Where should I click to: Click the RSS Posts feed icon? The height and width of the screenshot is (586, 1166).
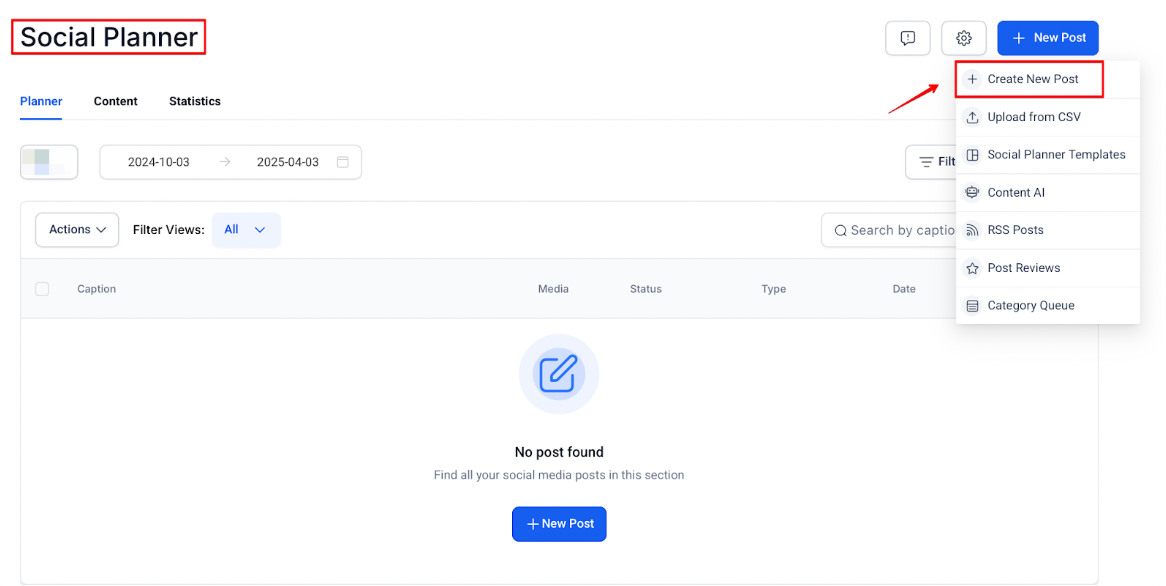pos(972,230)
